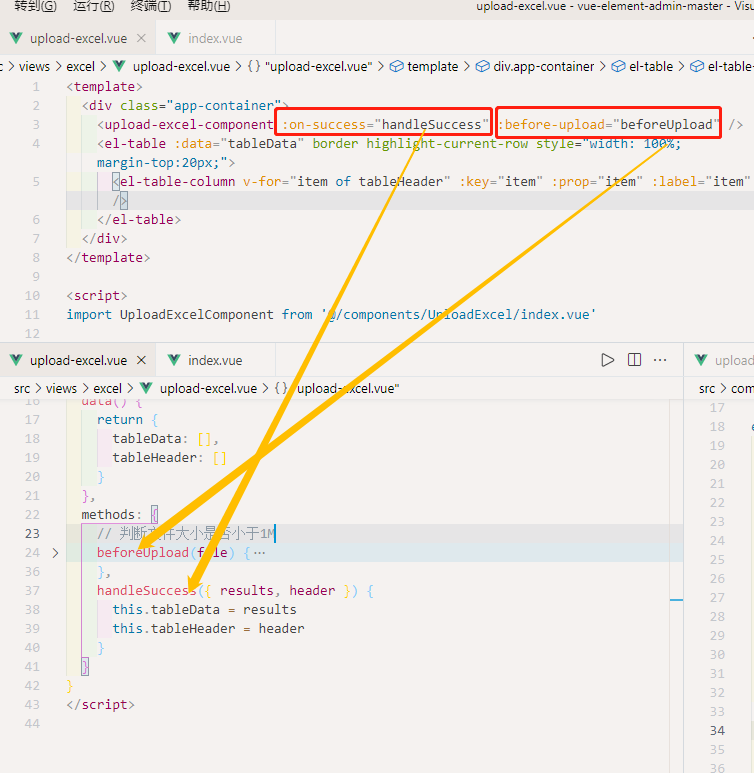Close upload-excel.vue tab in lower editor

(x=142, y=360)
